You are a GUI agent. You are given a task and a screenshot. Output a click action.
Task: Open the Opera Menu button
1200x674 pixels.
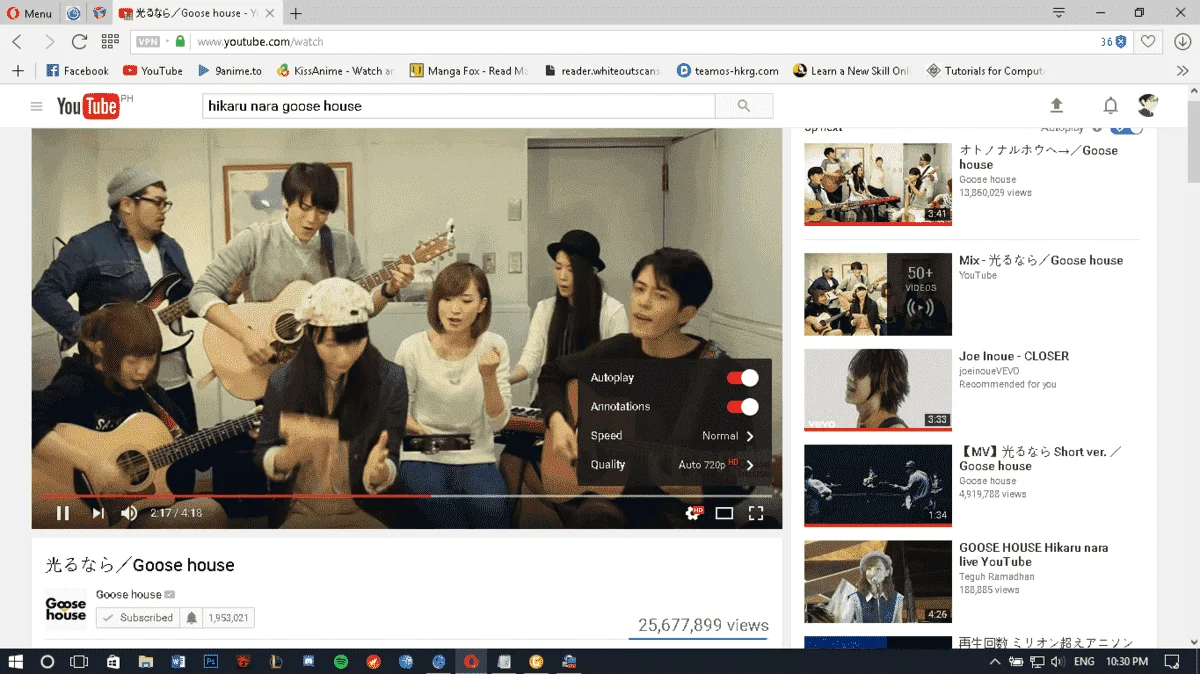coord(30,13)
